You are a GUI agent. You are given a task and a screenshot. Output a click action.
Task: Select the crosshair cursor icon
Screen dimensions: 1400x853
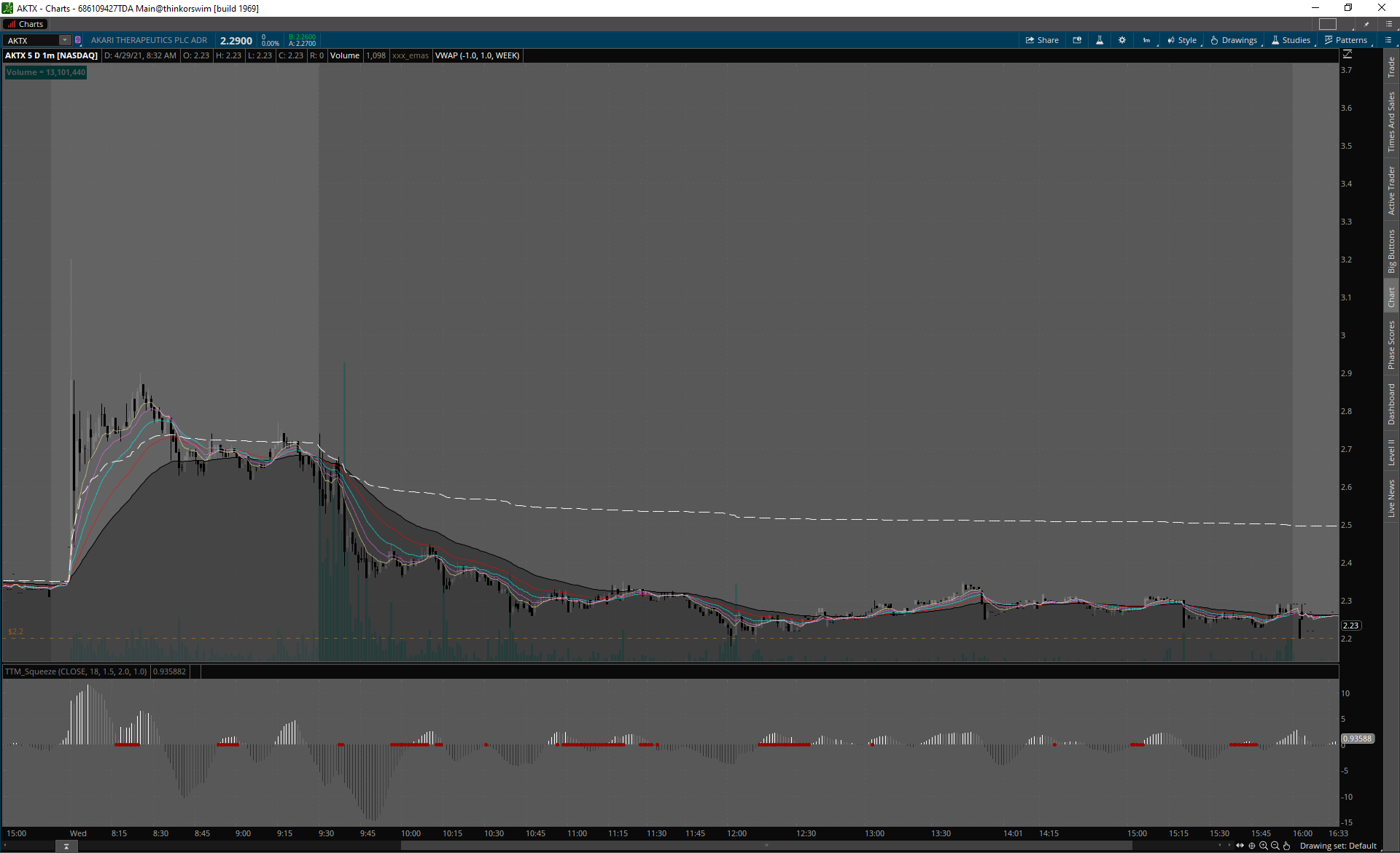[1252, 846]
